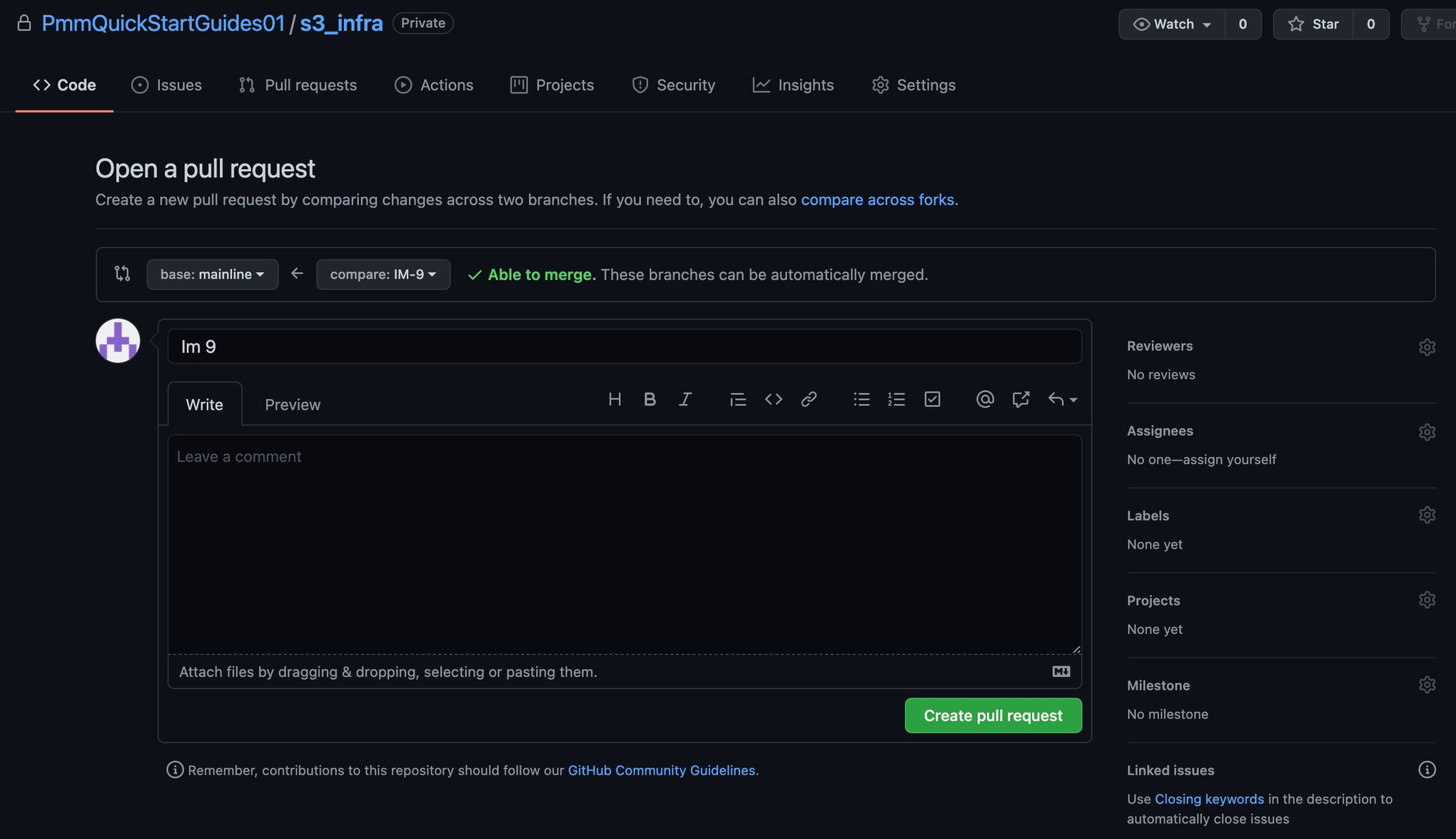Switch to Write tab
The image size is (1456, 839).
click(205, 403)
